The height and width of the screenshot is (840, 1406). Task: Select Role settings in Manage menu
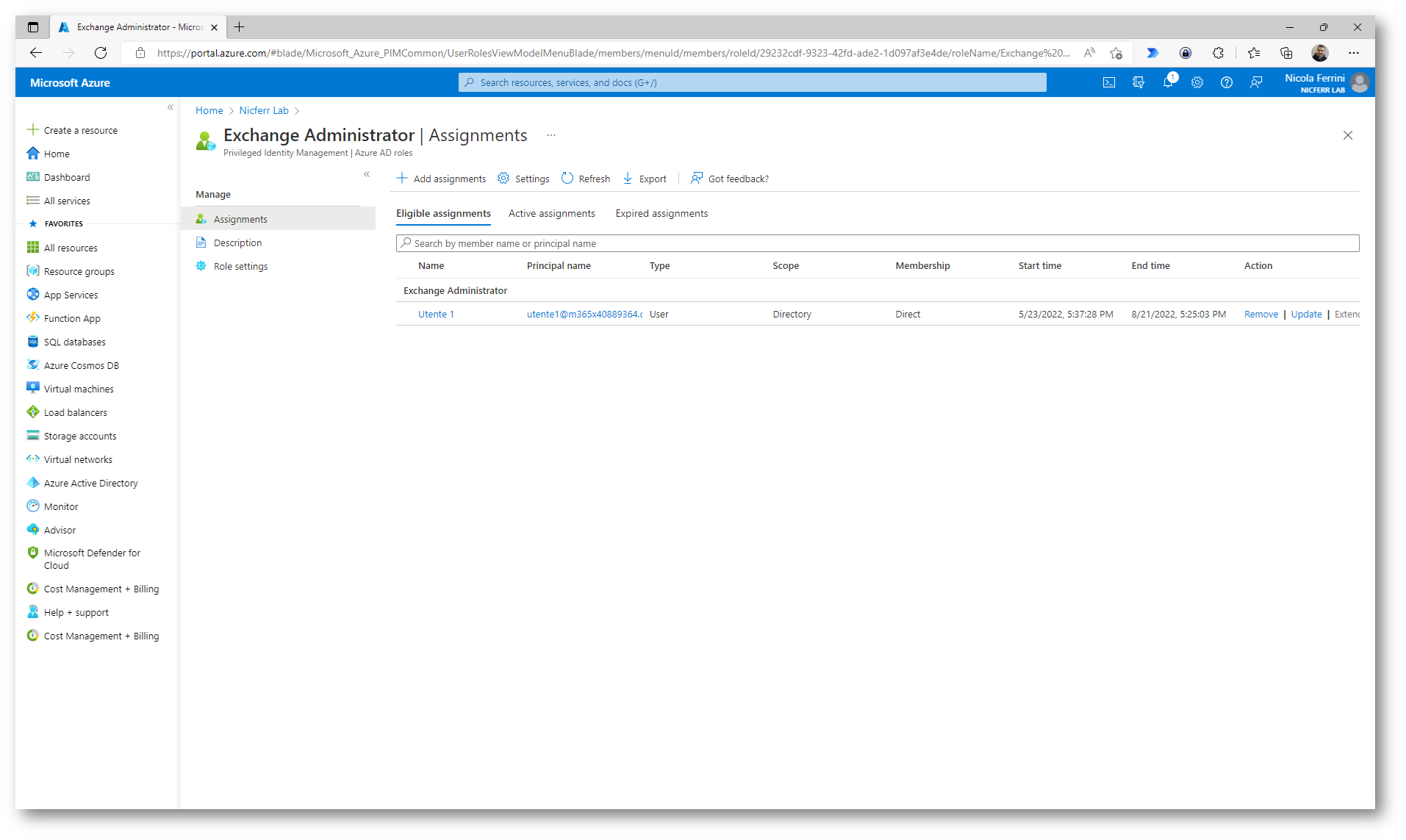tap(279, 266)
